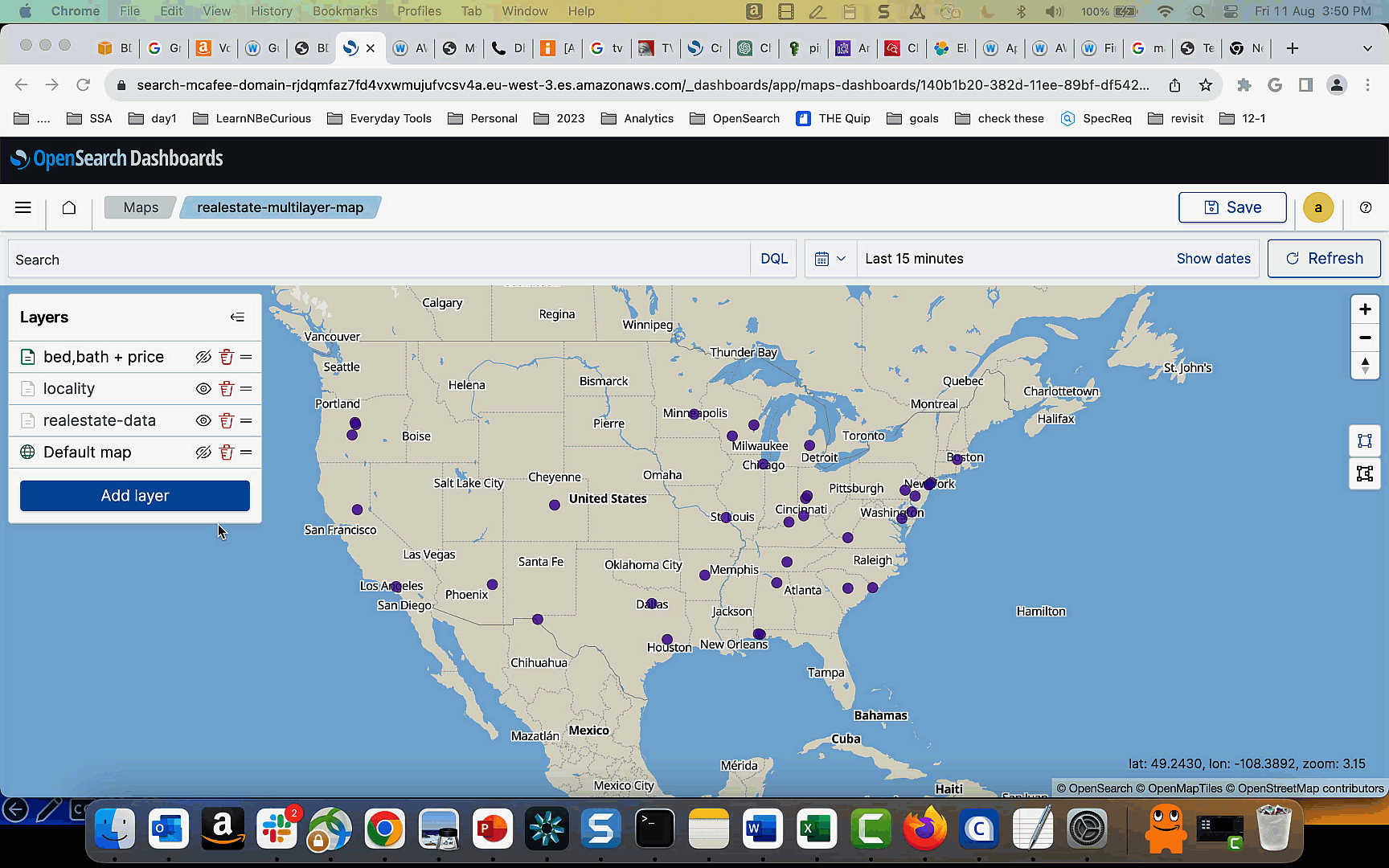Open the 'bed,bath + price' layer name

point(104,357)
